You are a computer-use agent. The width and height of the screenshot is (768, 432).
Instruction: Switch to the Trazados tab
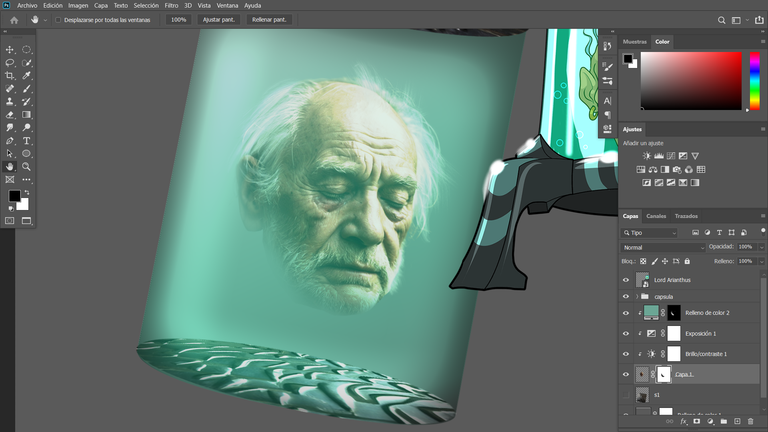click(x=686, y=216)
